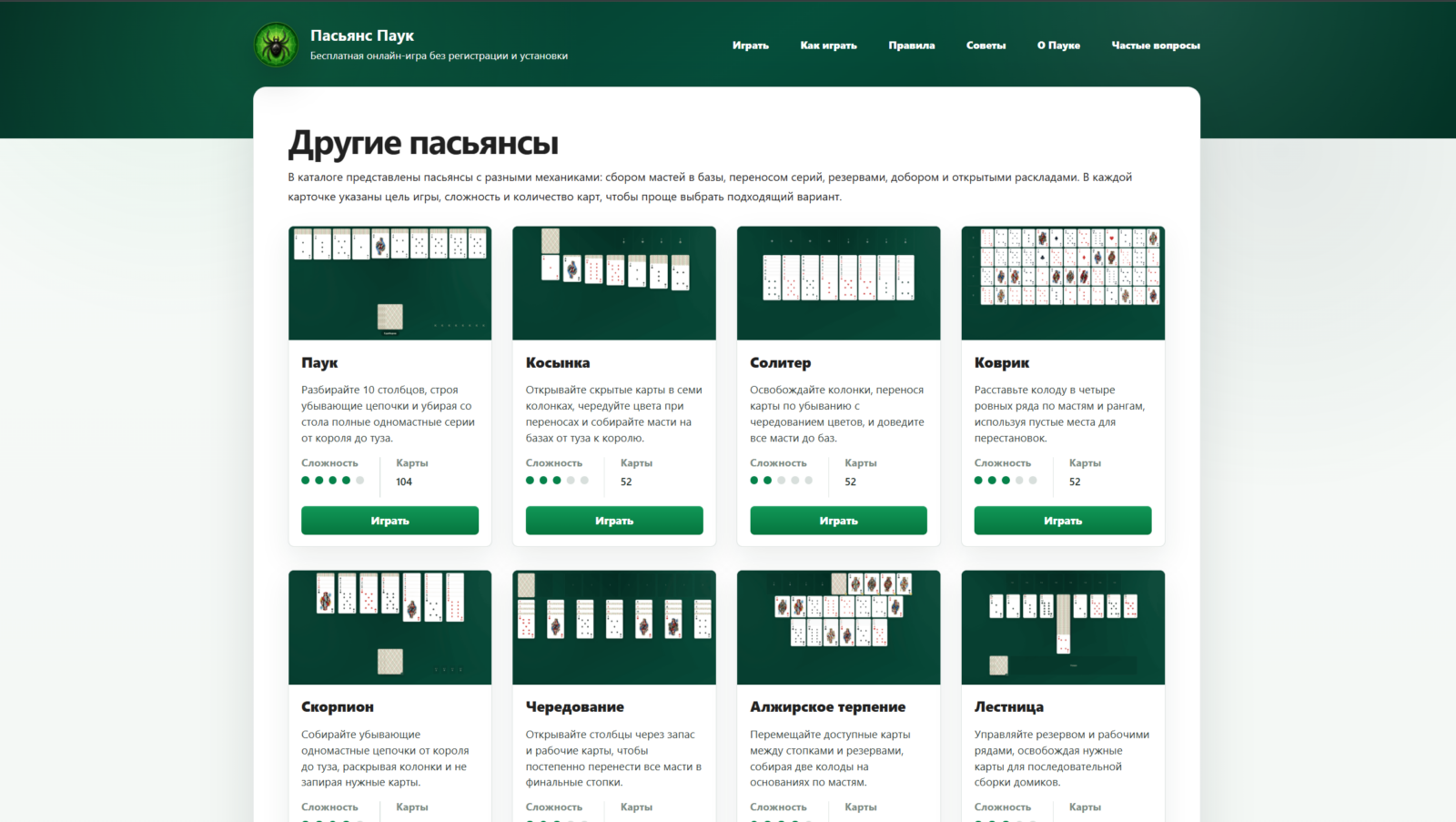
Task: Click the Лестница game preview thumbnail
Action: click(x=1063, y=627)
